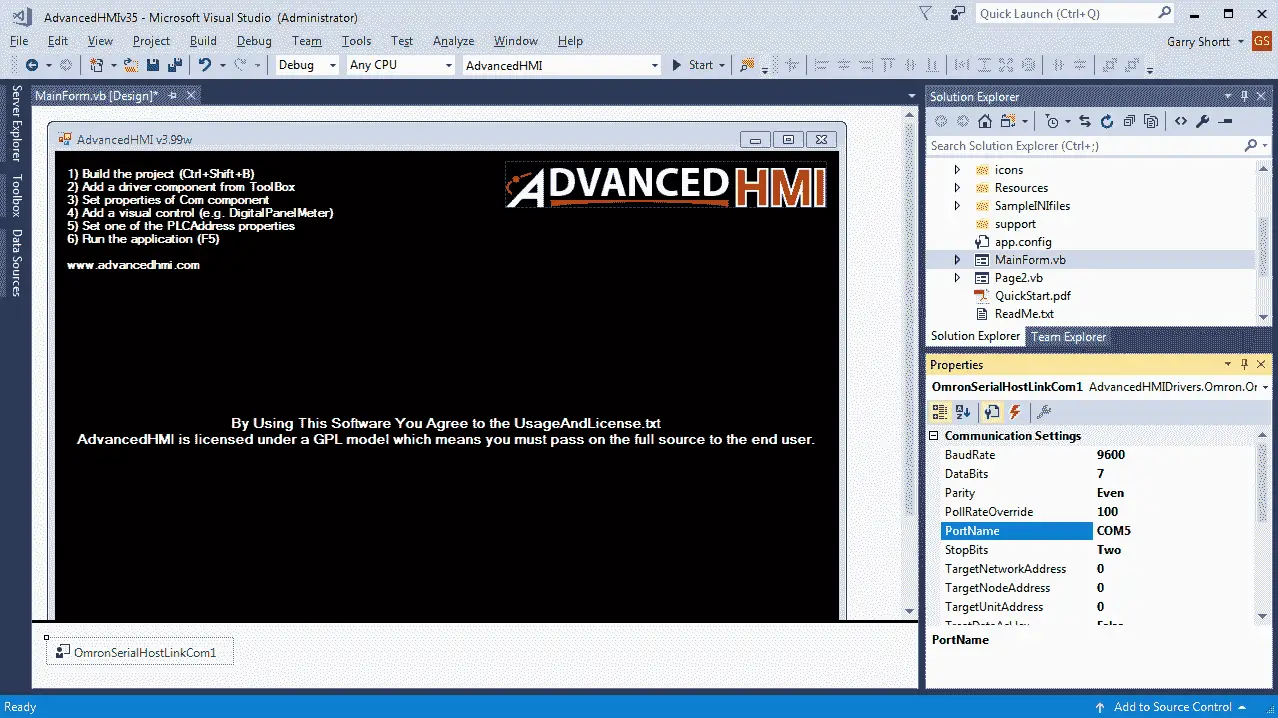Toggle auto-hide pin on Properties panel

point(1244,365)
